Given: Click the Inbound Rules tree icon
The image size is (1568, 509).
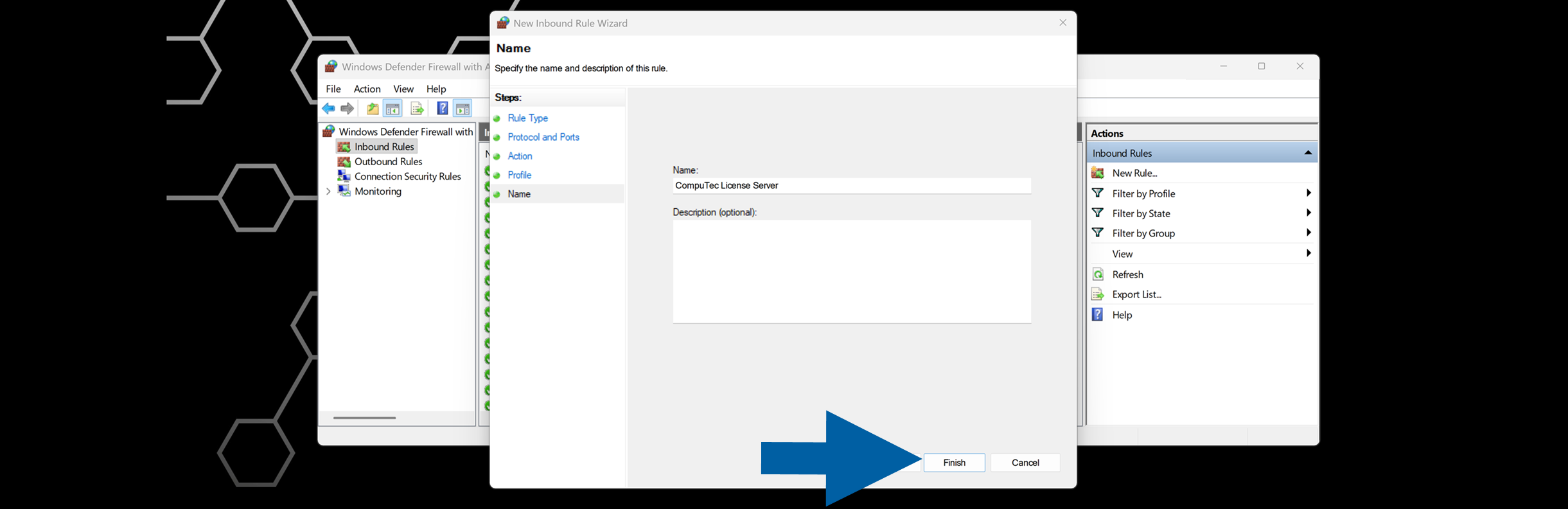Looking at the screenshot, I should tap(344, 147).
